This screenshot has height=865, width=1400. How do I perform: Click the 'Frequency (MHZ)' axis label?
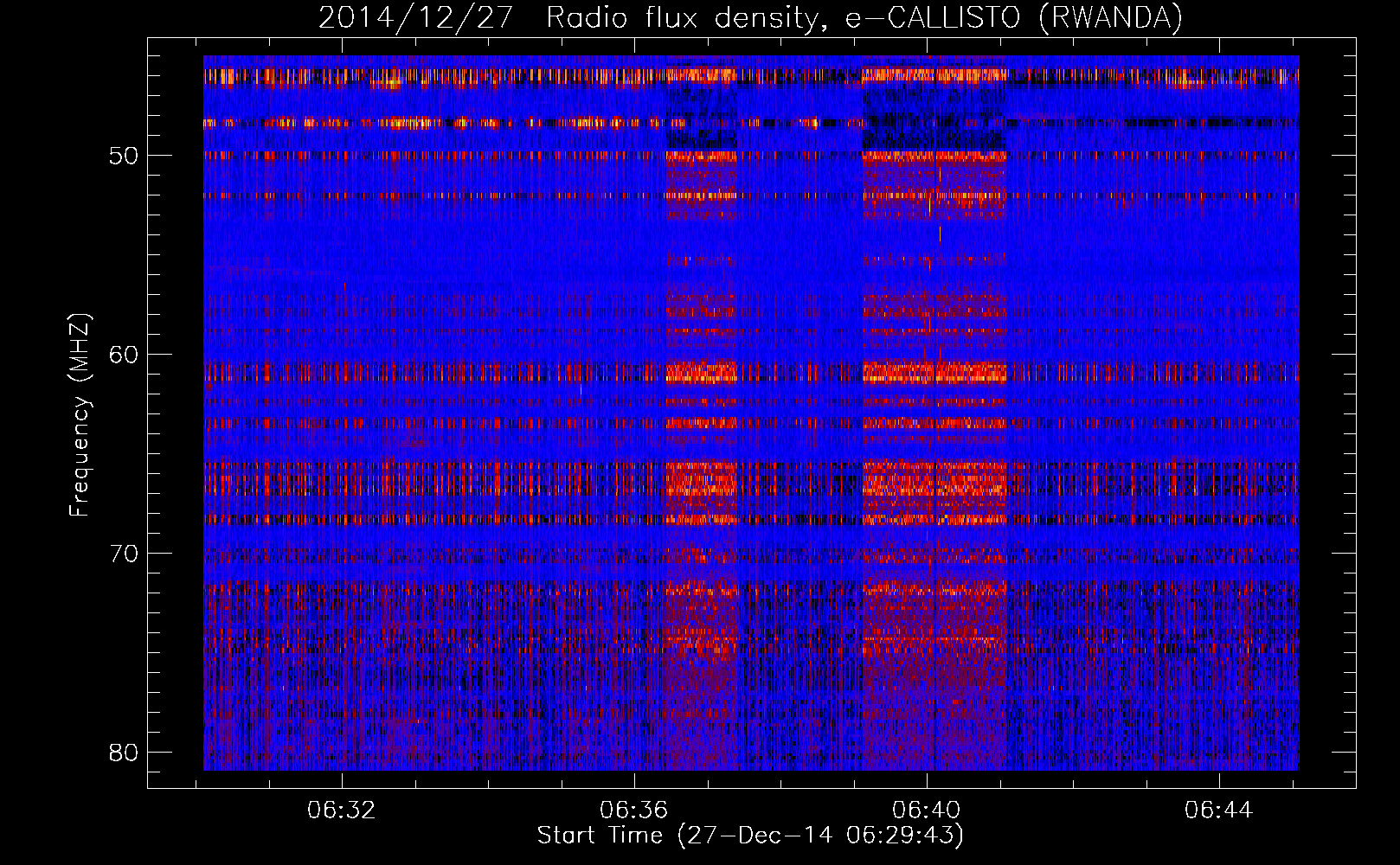[x=80, y=415]
